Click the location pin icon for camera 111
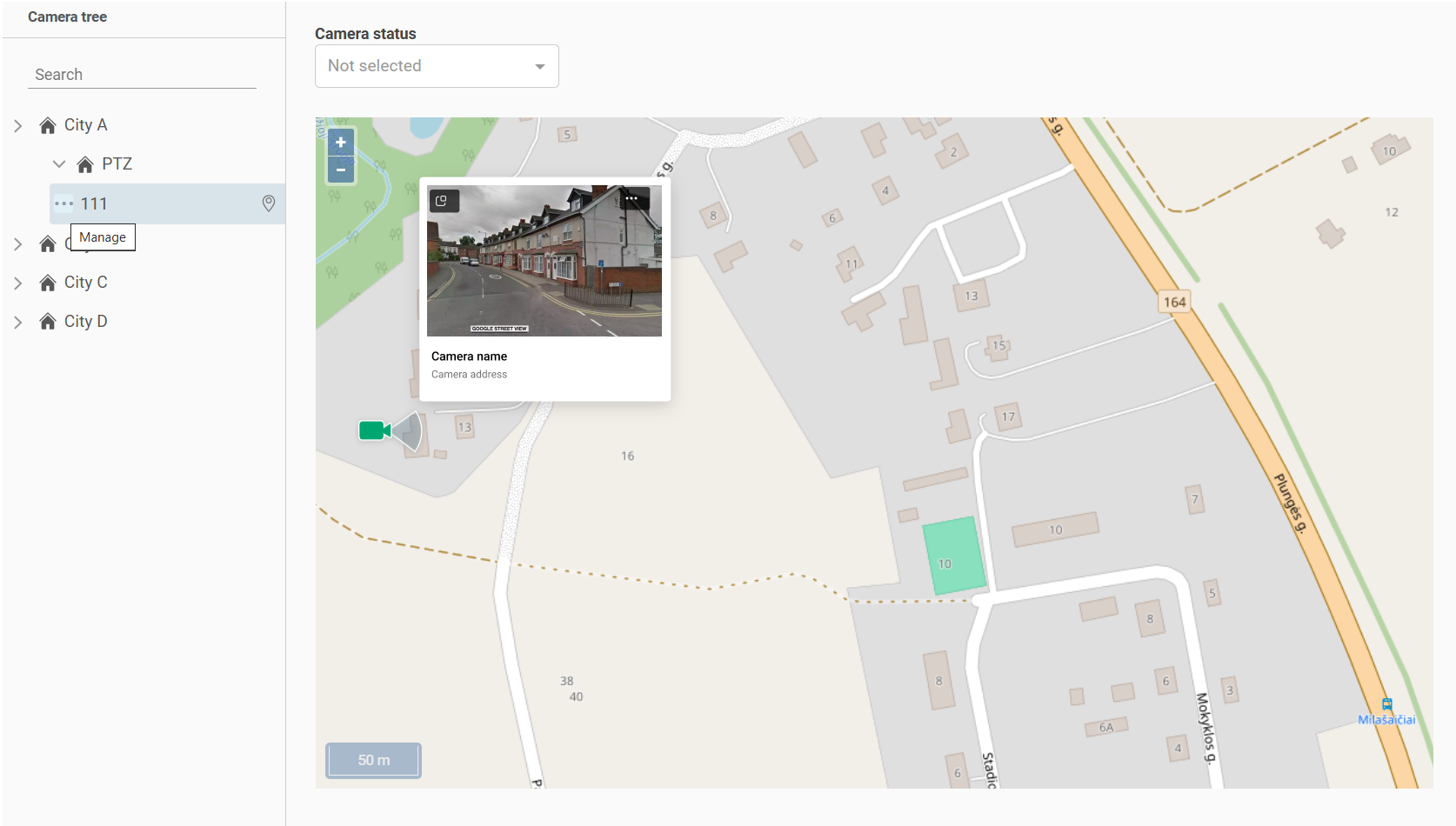The height and width of the screenshot is (826, 1456). tap(269, 203)
